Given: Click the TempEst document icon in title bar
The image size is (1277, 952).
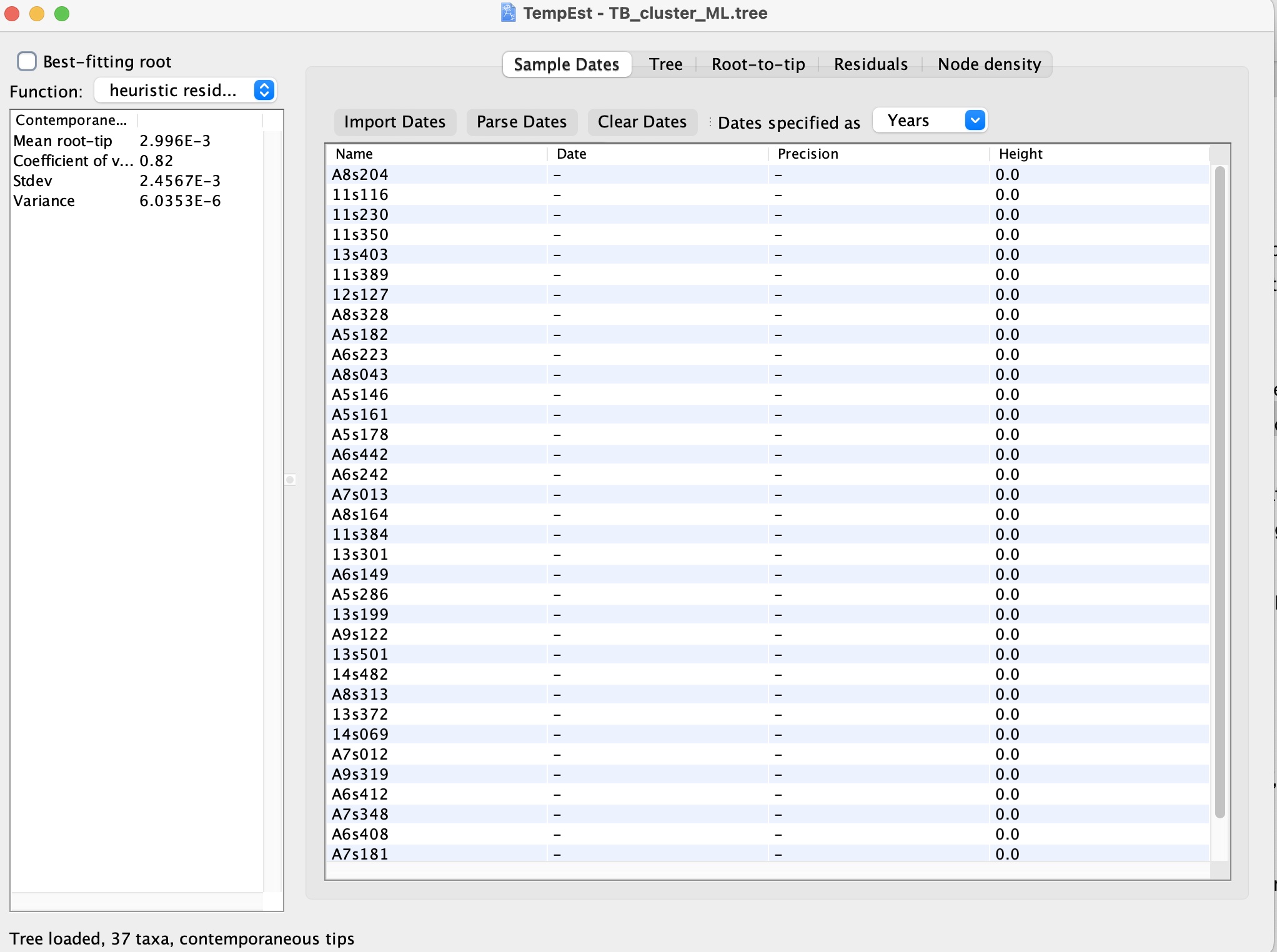Looking at the screenshot, I should [509, 13].
